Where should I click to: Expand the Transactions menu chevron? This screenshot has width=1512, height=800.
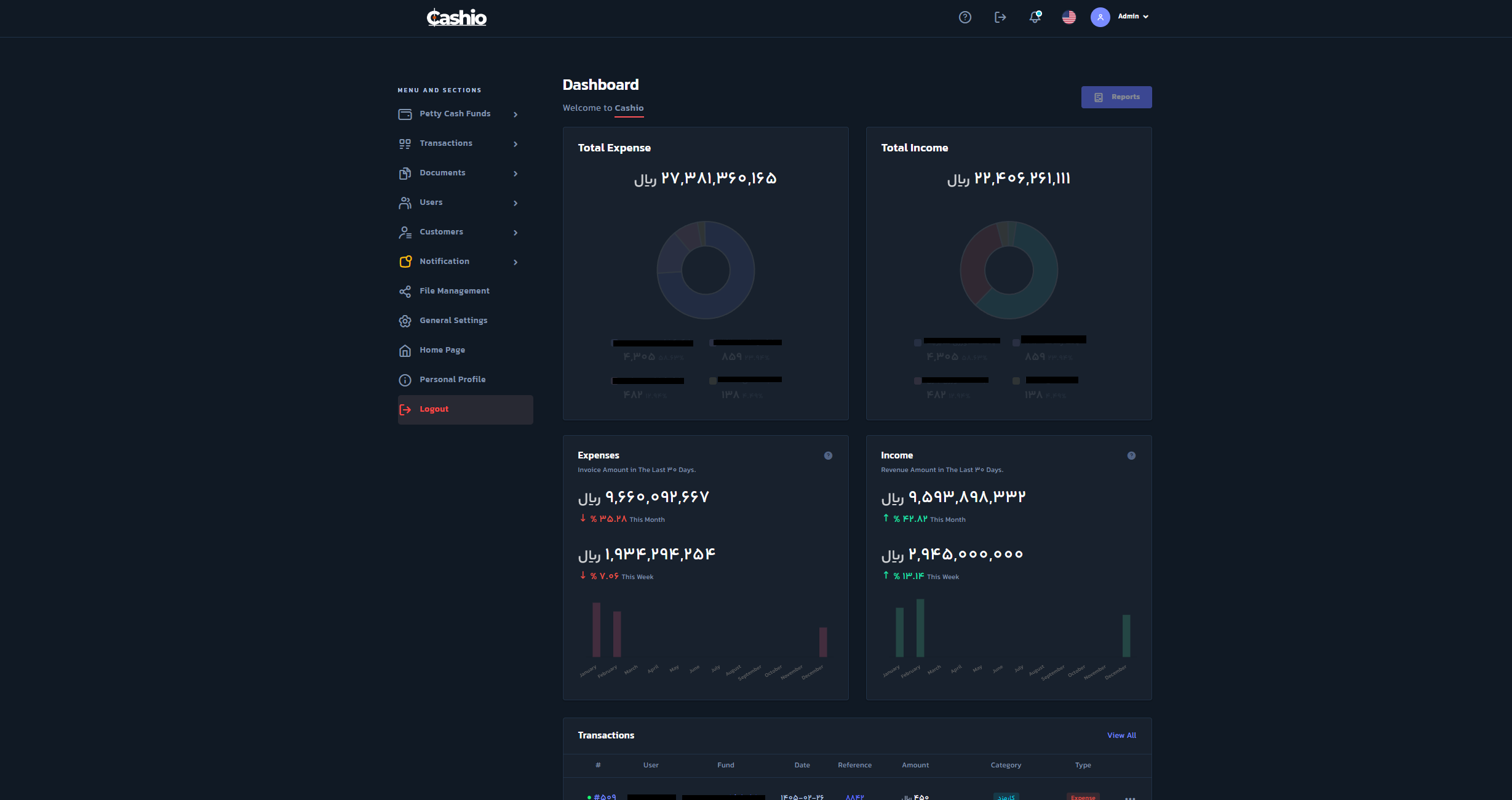[515, 144]
